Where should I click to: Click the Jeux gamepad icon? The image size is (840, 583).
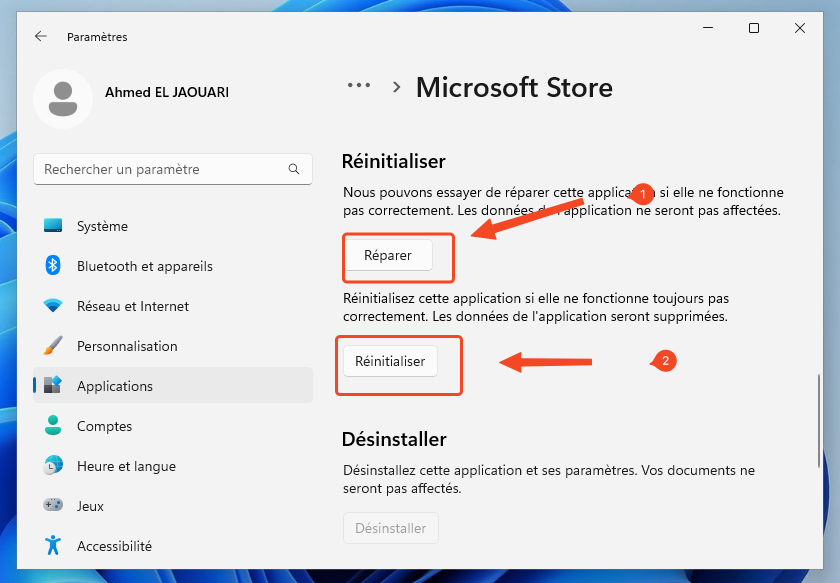53,506
